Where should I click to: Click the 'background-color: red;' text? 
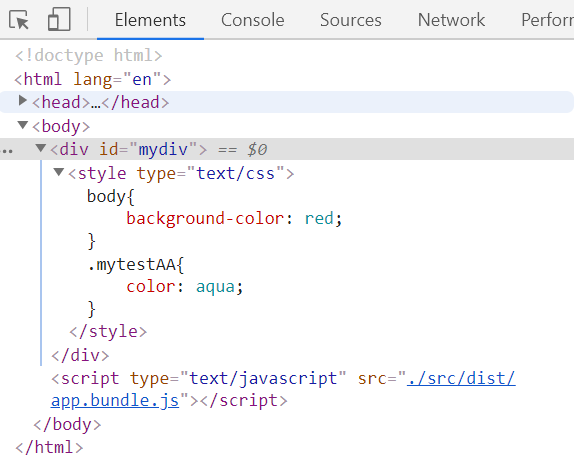[x=234, y=218]
